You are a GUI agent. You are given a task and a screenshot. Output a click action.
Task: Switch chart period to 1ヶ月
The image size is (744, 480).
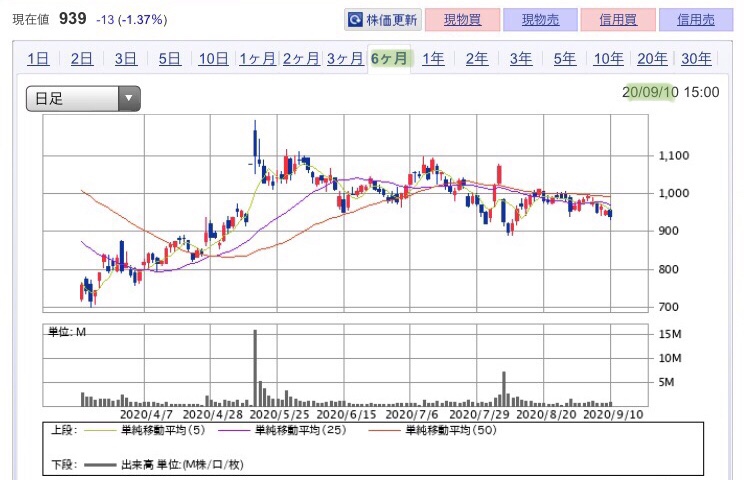[257, 59]
